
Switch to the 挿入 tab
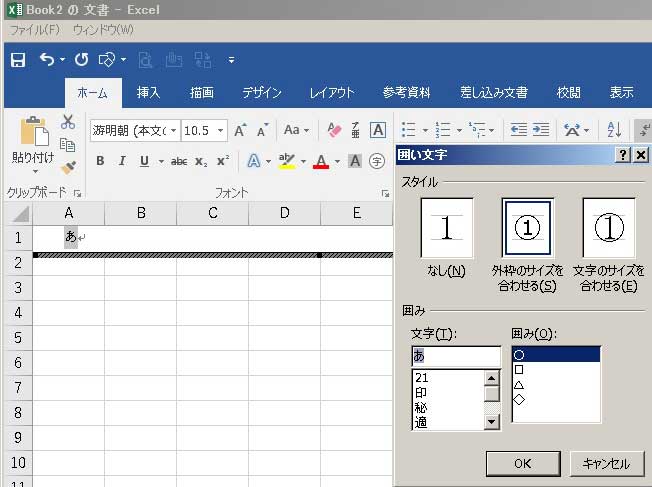[x=148, y=93]
